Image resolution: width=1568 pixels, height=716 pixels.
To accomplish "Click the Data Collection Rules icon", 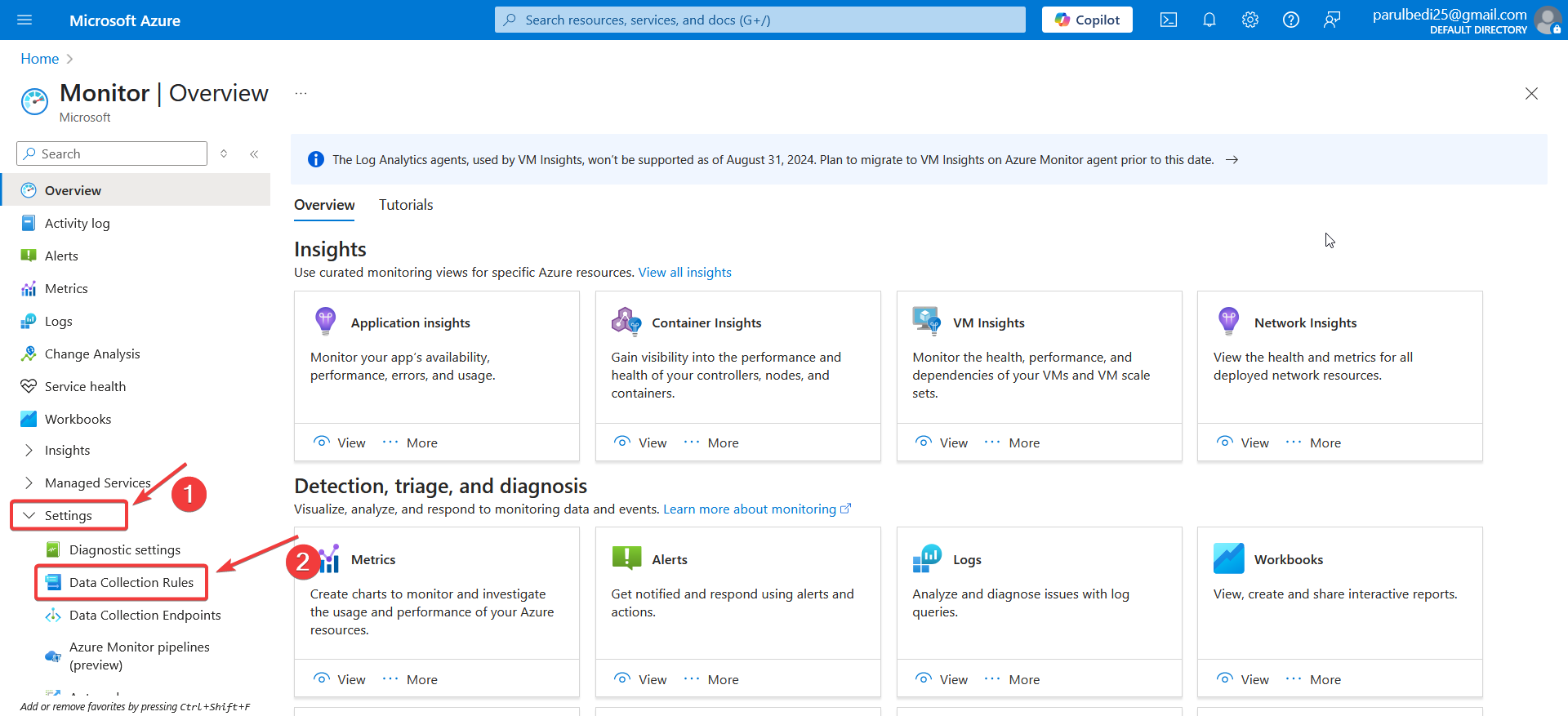I will click(53, 582).
